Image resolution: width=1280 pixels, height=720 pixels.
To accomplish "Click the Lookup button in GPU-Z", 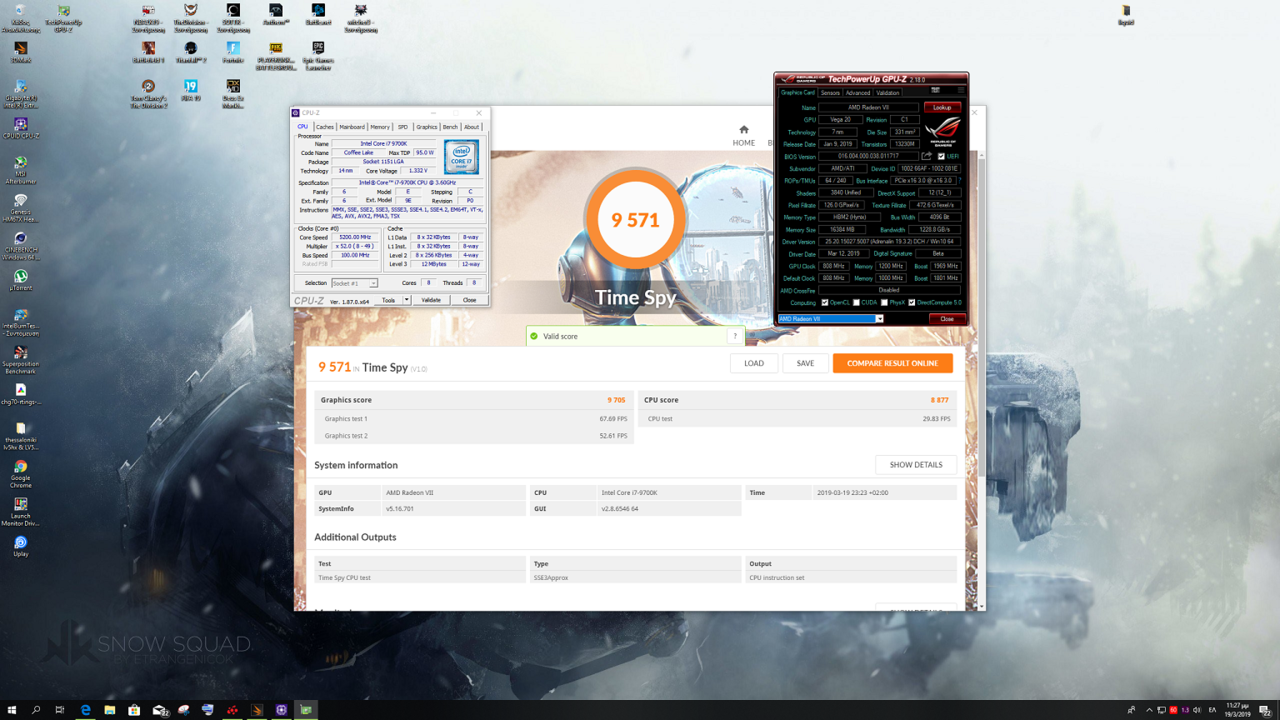I will [942, 107].
